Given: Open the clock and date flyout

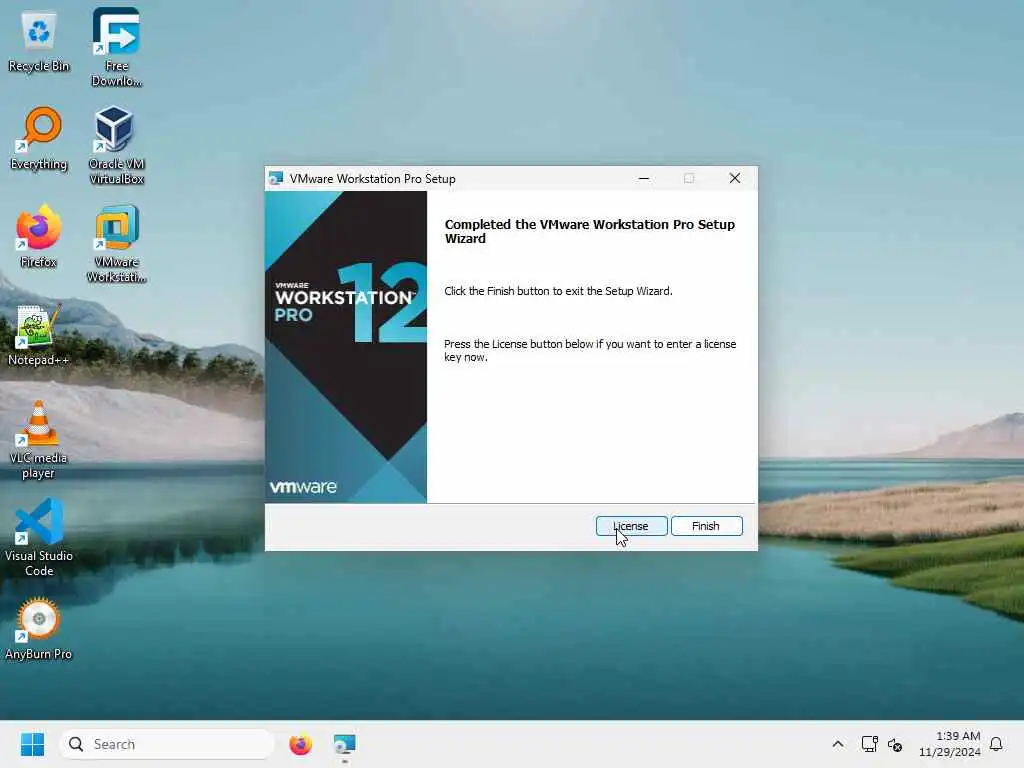Looking at the screenshot, I should [x=950, y=744].
